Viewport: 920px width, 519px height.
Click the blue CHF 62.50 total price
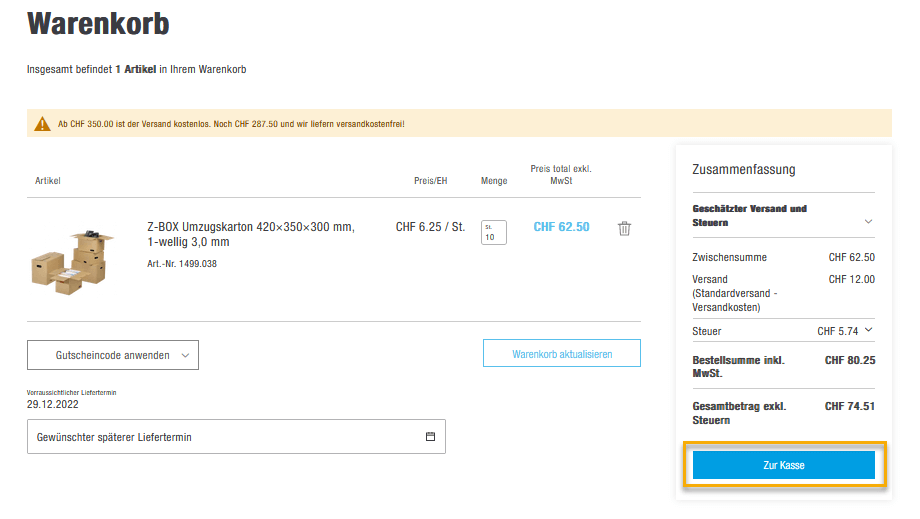(x=561, y=227)
